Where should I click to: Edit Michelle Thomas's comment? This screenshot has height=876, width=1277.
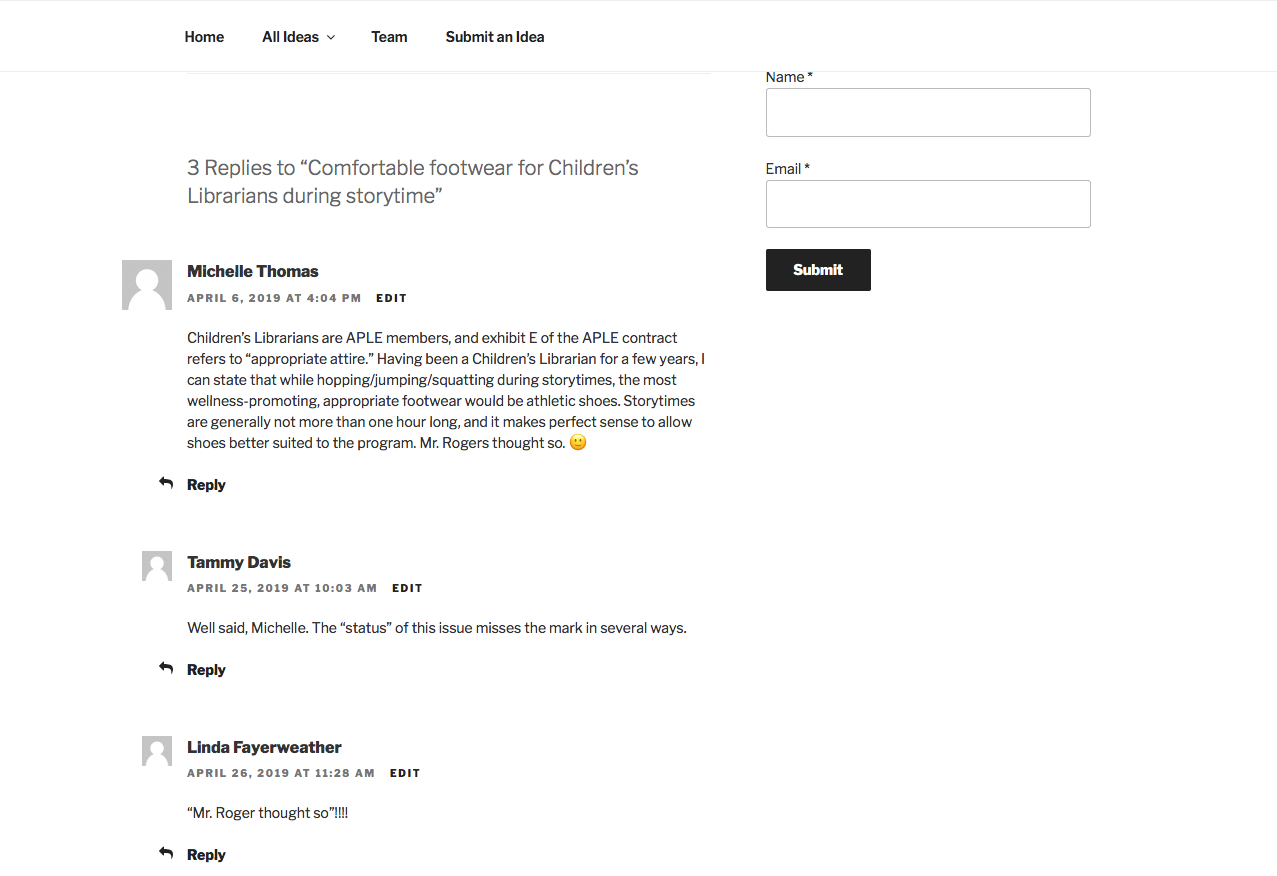tap(392, 298)
